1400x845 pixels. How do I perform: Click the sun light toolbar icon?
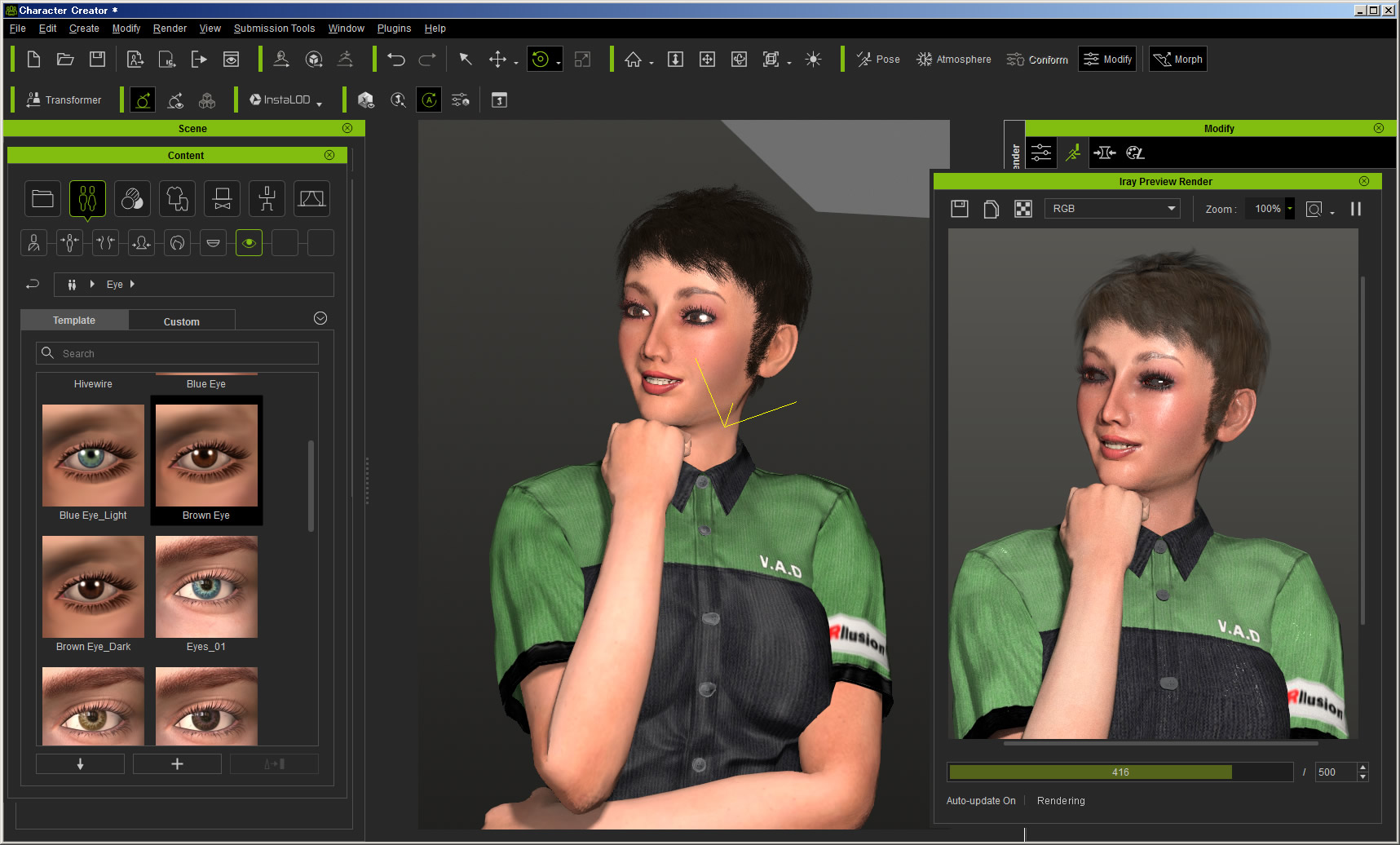click(813, 60)
